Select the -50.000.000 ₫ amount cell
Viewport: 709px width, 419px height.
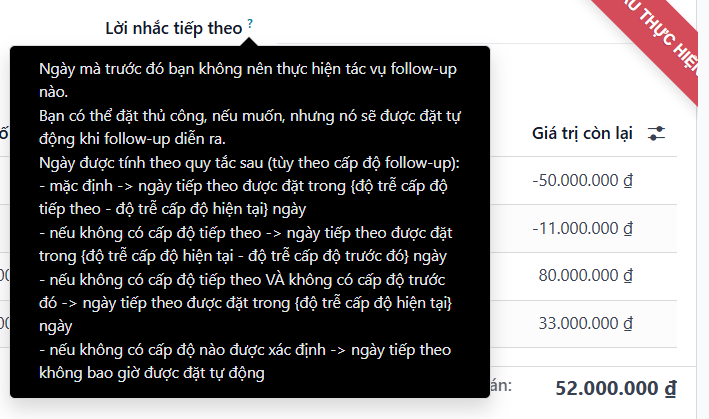click(x=583, y=180)
